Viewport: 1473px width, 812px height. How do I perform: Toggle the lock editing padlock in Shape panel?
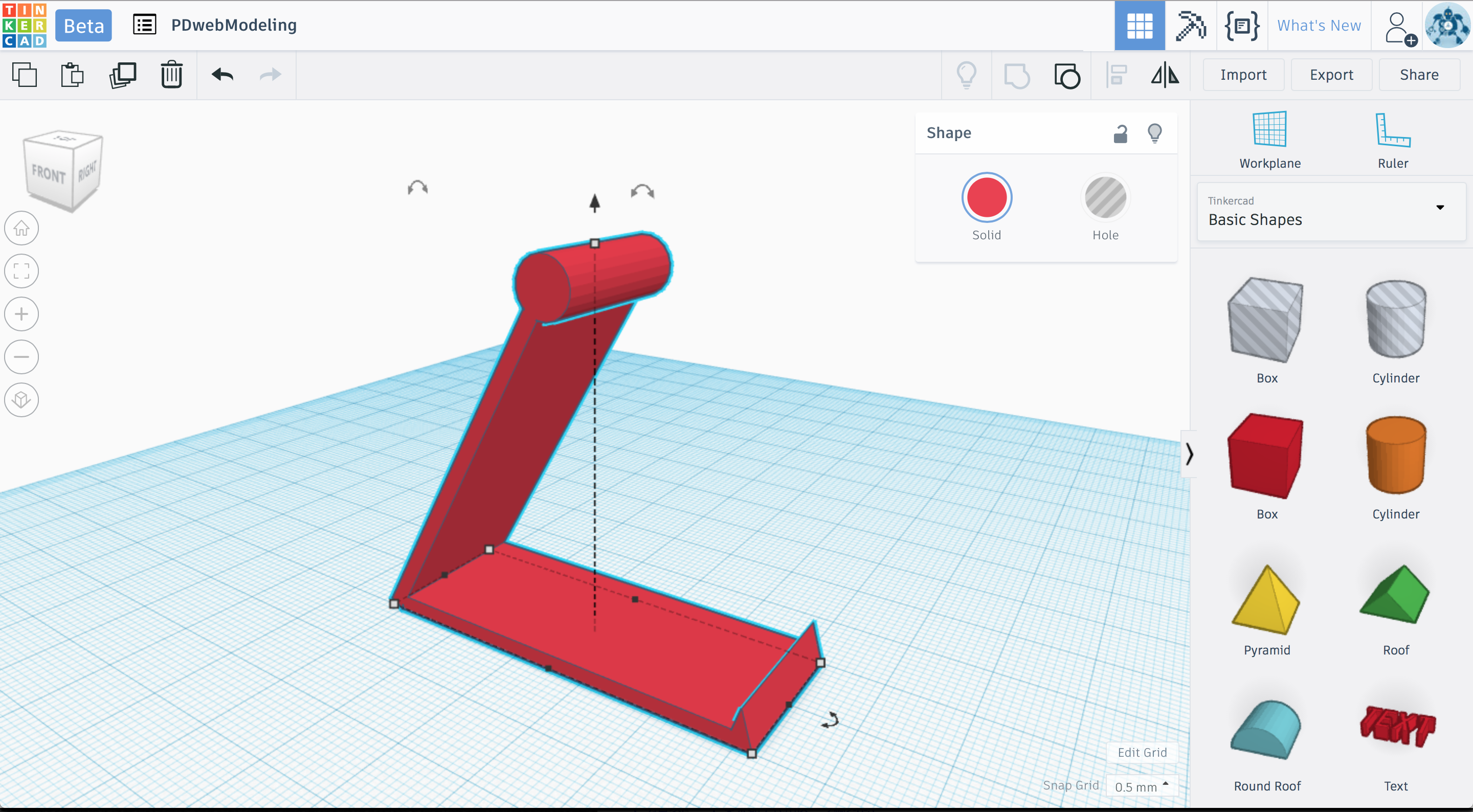[1120, 133]
